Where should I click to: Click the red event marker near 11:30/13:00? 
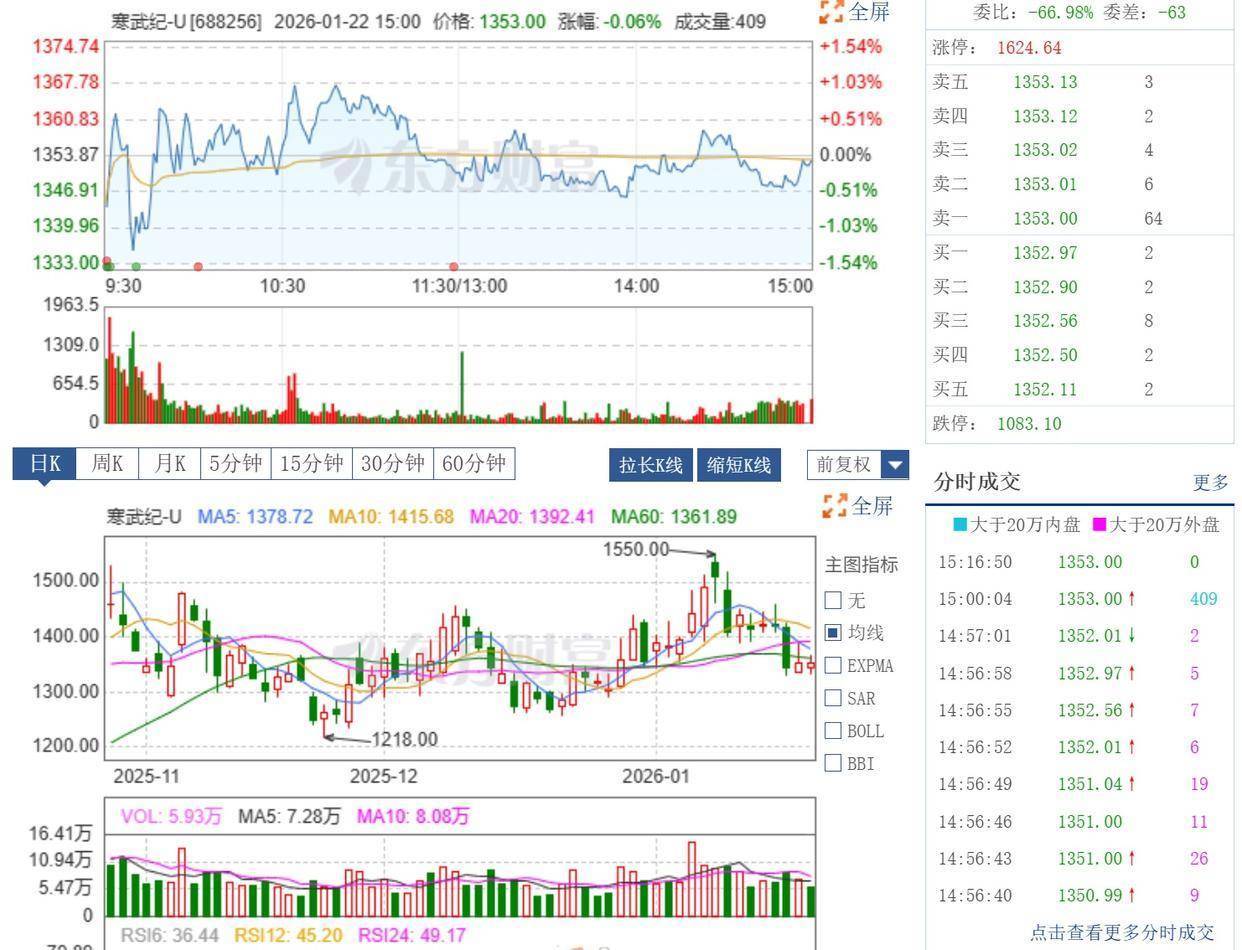tap(454, 267)
